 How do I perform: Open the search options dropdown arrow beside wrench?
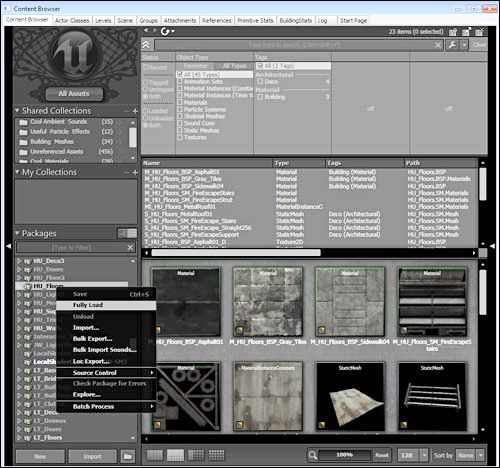coord(464,45)
